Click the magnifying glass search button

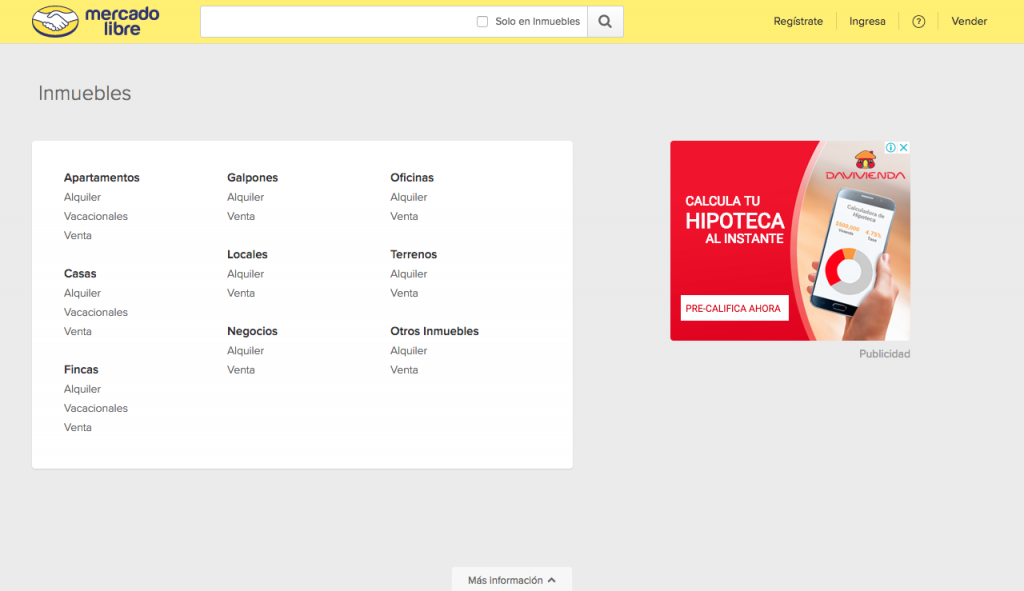click(x=605, y=21)
